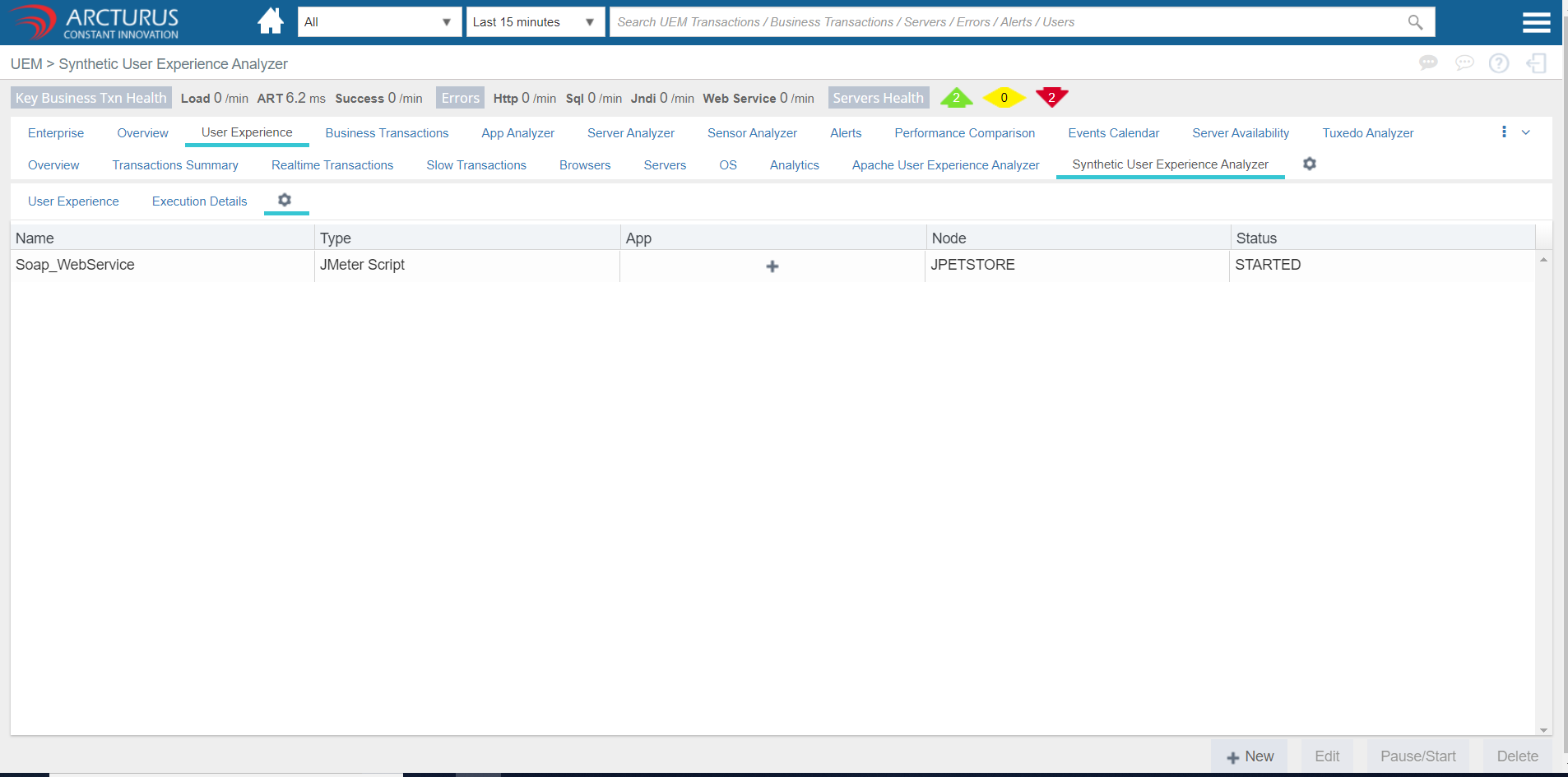The width and height of the screenshot is (1568, 777).
Task: Add an app with the plus icon
Action: (x=772, y=266)
